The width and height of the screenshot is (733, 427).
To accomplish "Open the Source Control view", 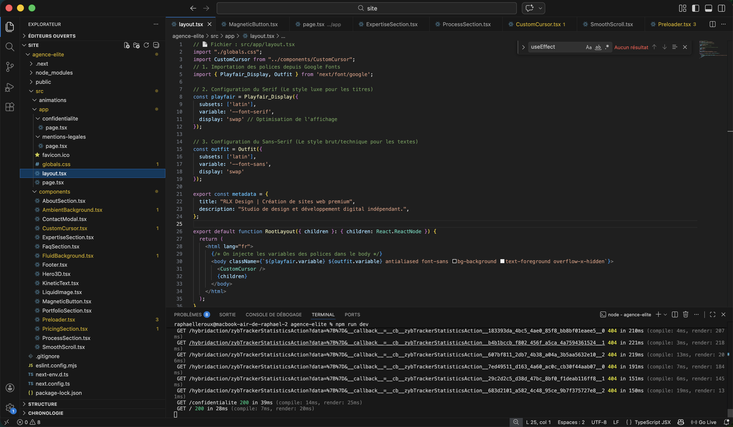I will tap(10, 66).
